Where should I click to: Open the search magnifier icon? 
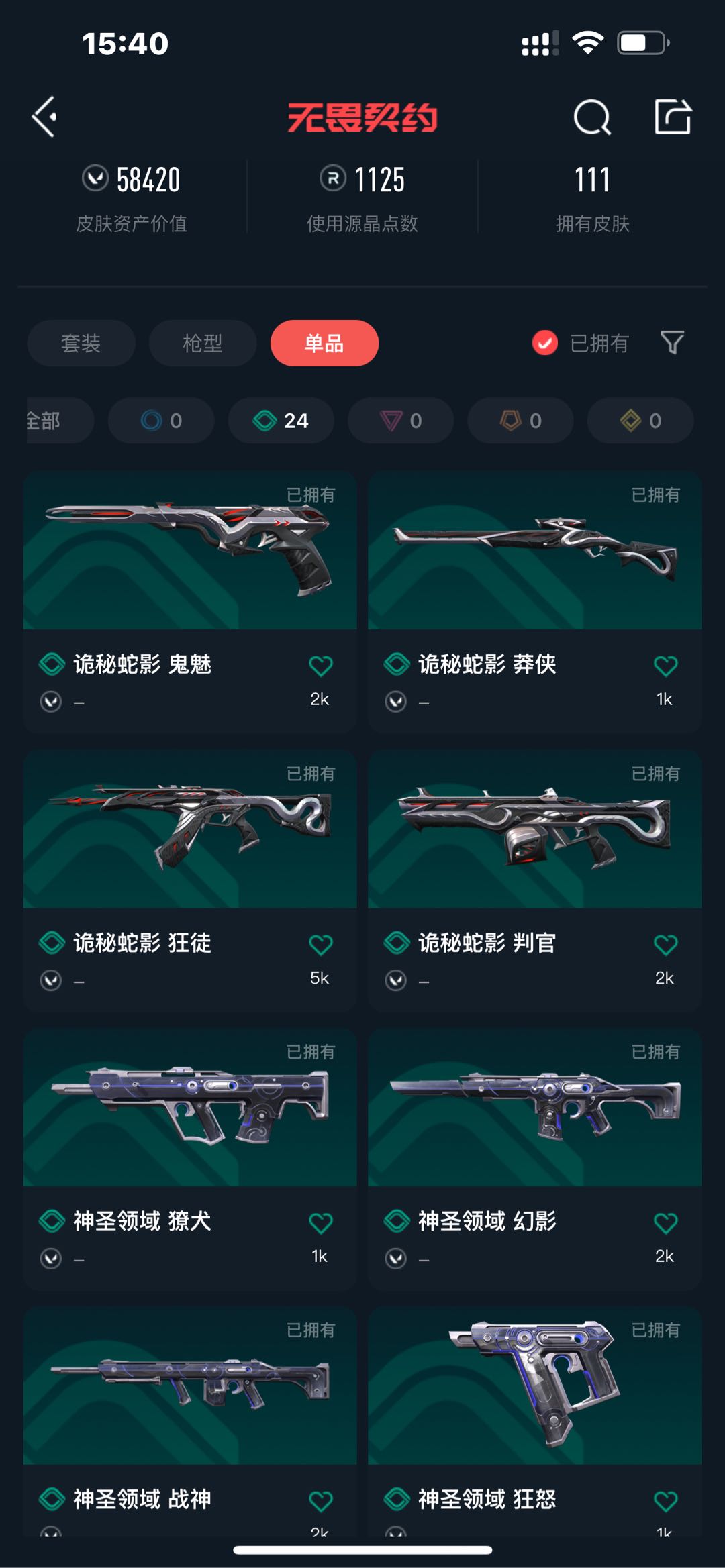592,117
